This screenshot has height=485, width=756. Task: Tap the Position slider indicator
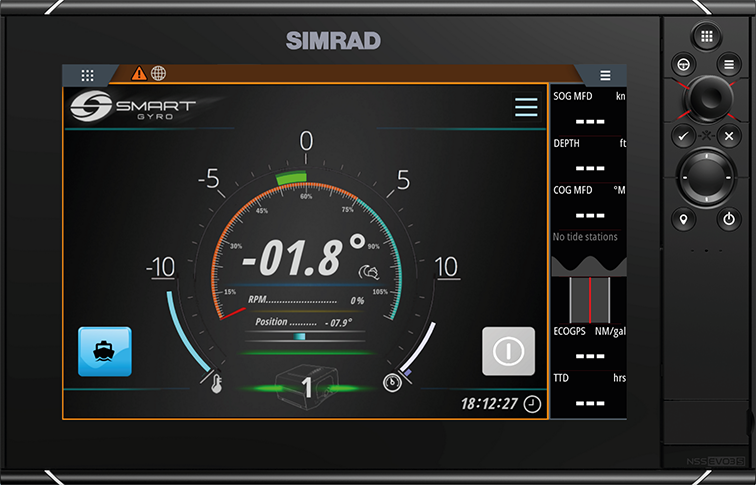click(x=300, y=337)
